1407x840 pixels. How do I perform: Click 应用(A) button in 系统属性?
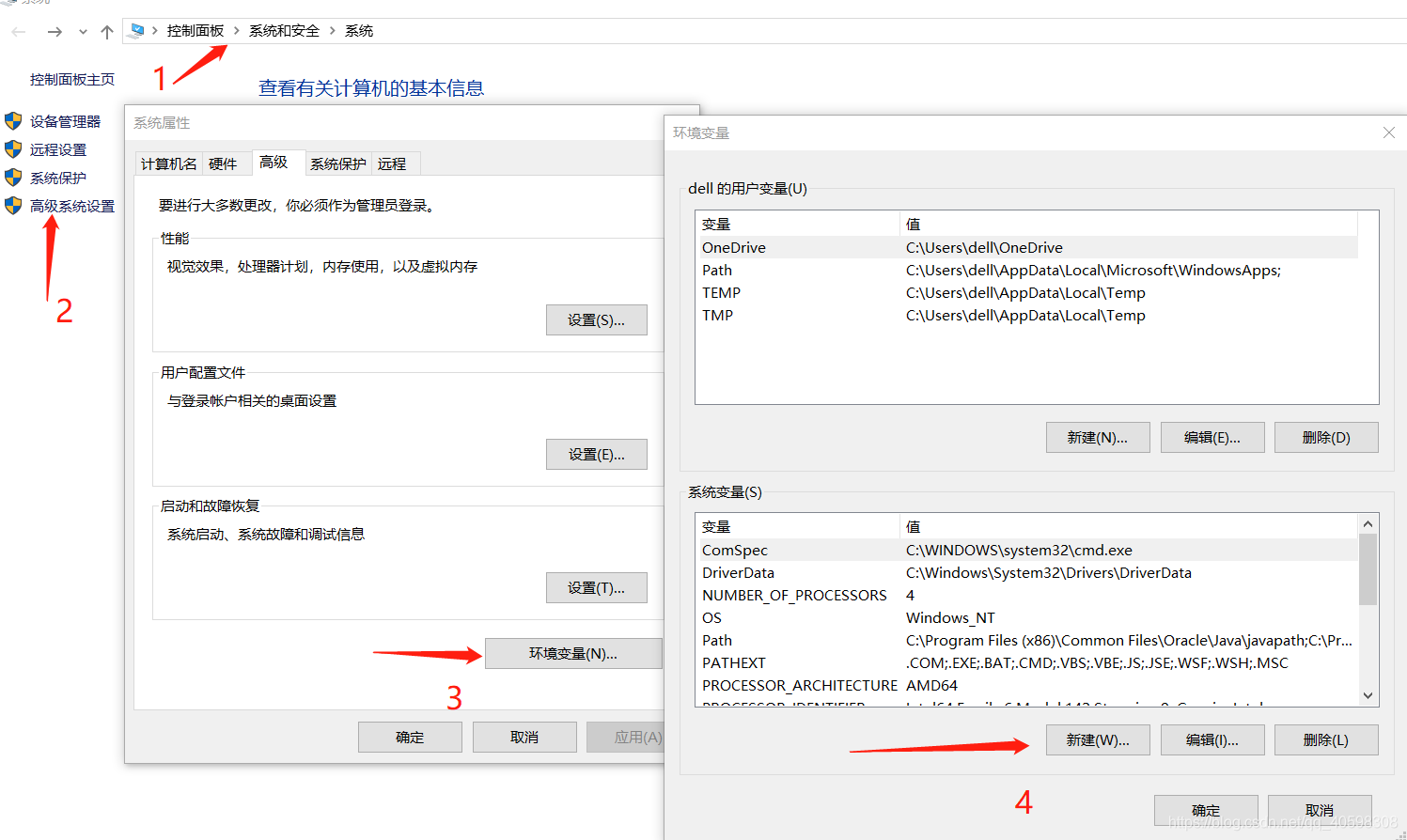(x=626, y=738)
